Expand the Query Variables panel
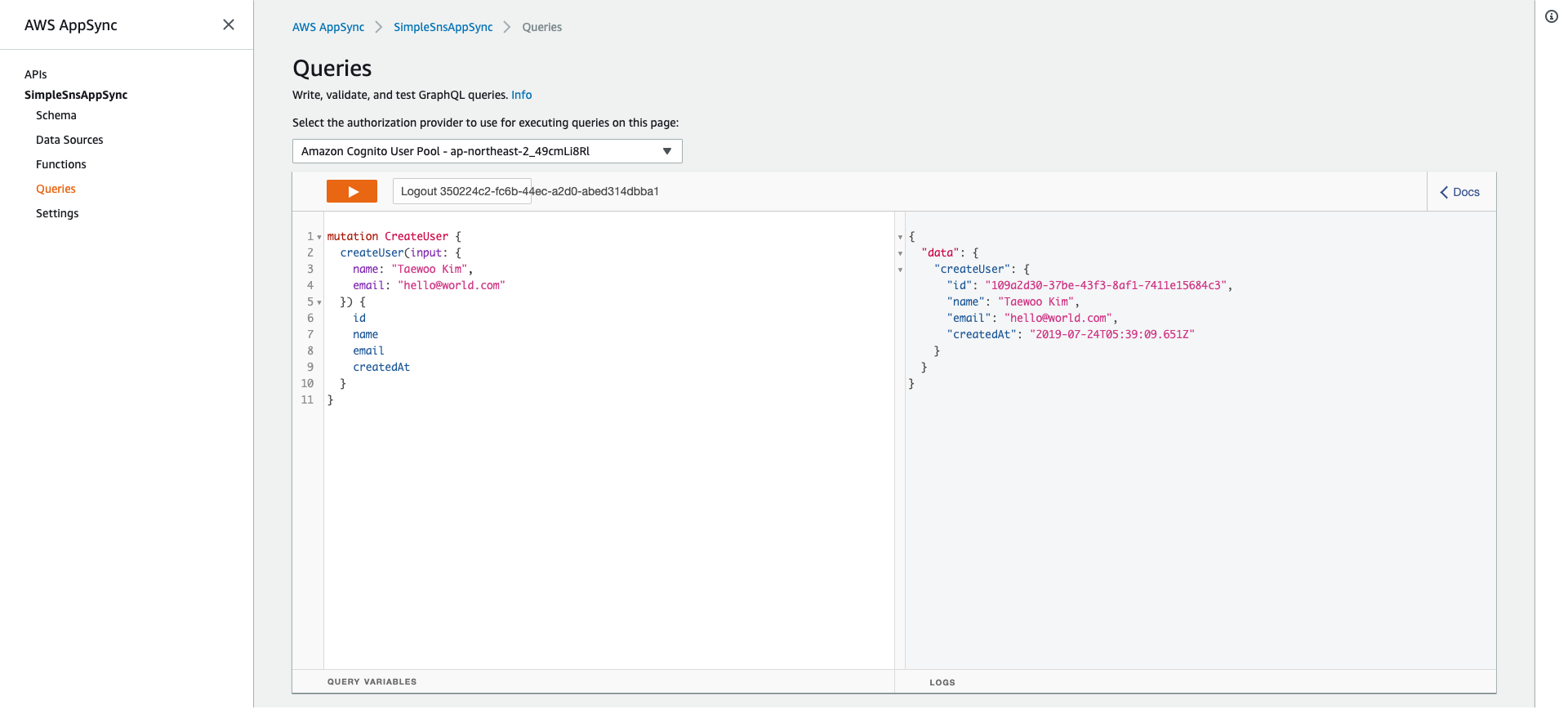The height and width of the screenshot is (714, 1568). [372, 681]
